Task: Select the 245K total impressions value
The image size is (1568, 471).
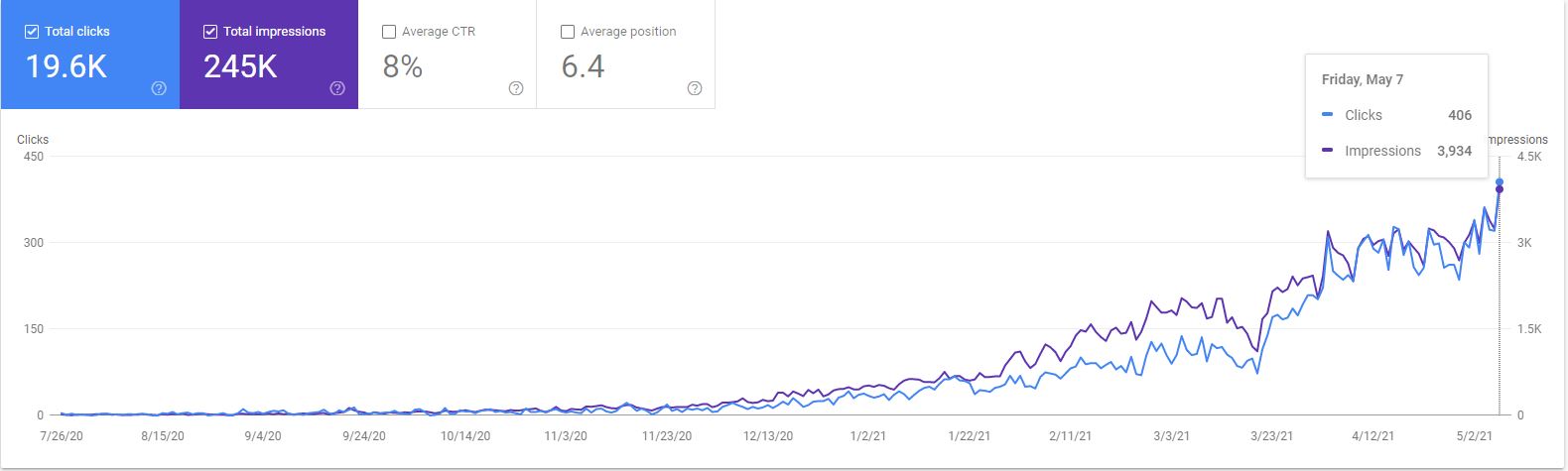Action: (x=240, y=66)
